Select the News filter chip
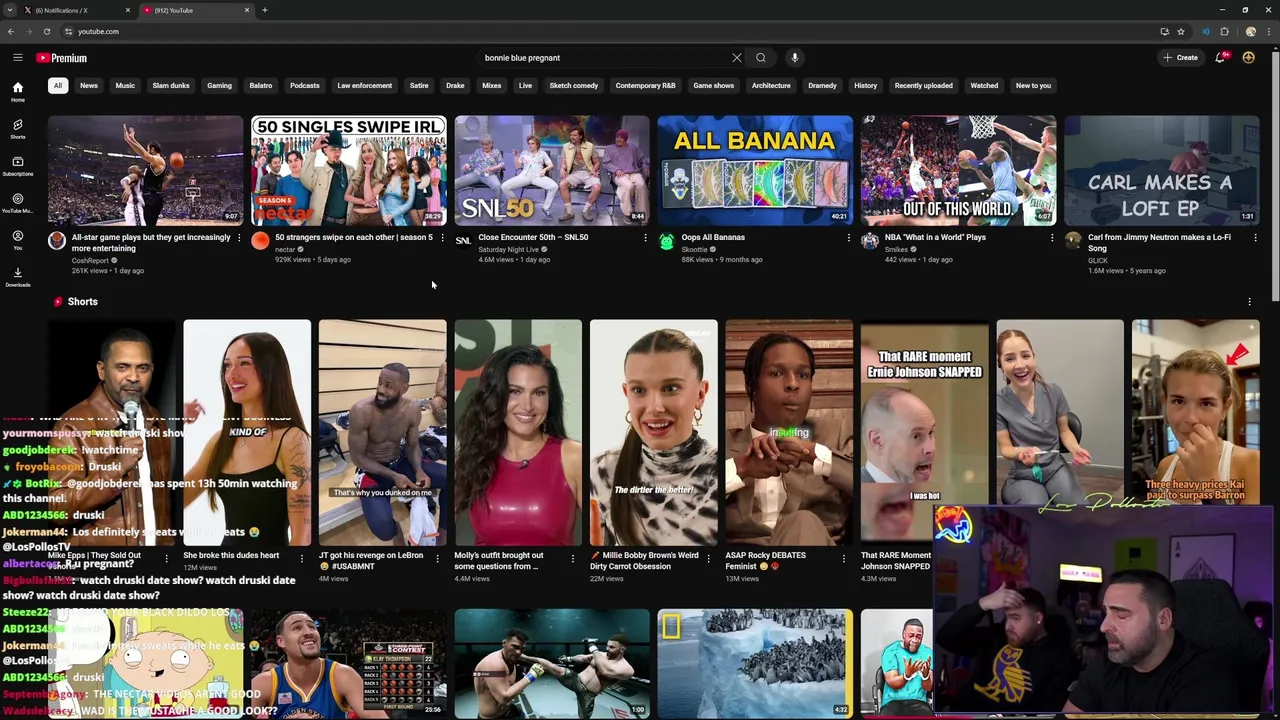The image size is (1280, 720). [x=89, y=86]
